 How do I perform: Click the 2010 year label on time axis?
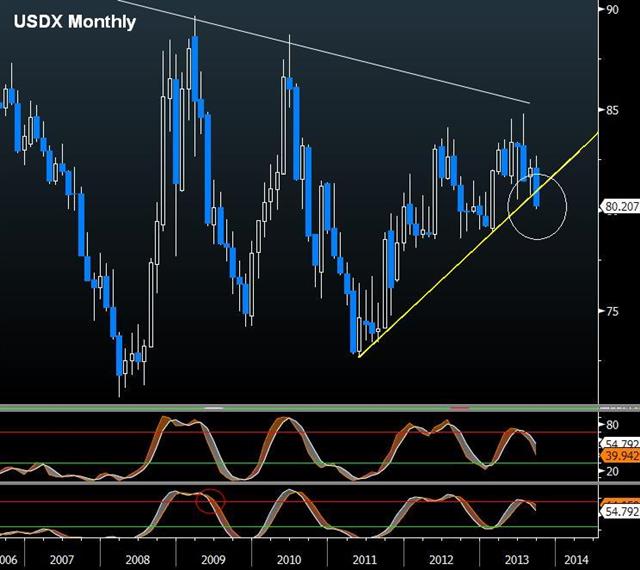[289, 559]
